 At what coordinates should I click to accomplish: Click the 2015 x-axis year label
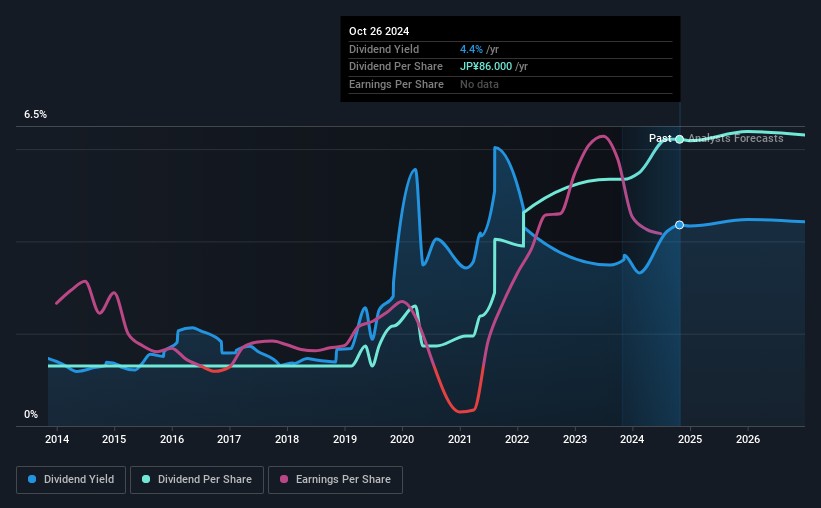pyautogui.click(x=114, y=439)
